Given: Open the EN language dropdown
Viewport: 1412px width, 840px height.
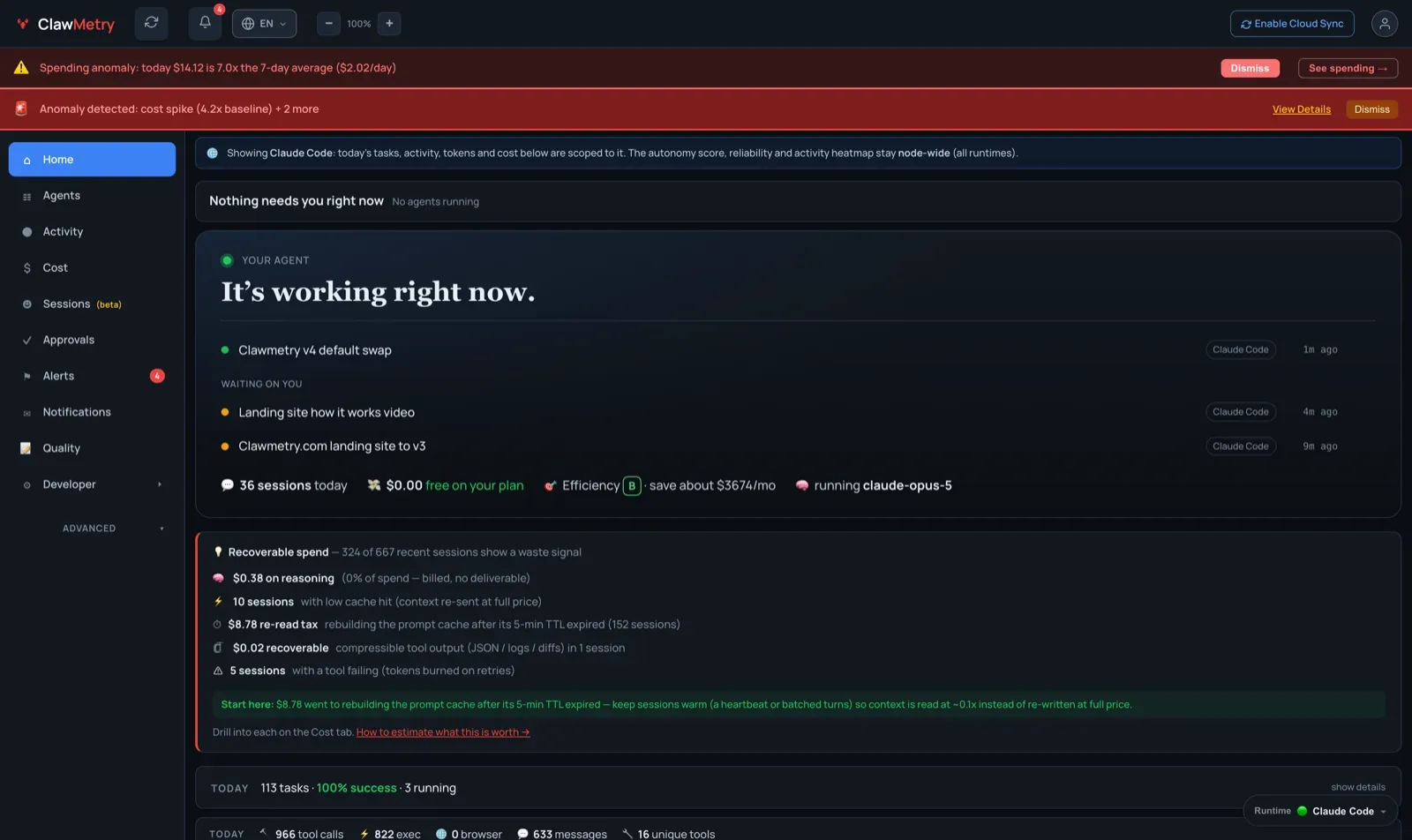Looking at the screenshot, I should pyautogui.click(x=264, y=24).
